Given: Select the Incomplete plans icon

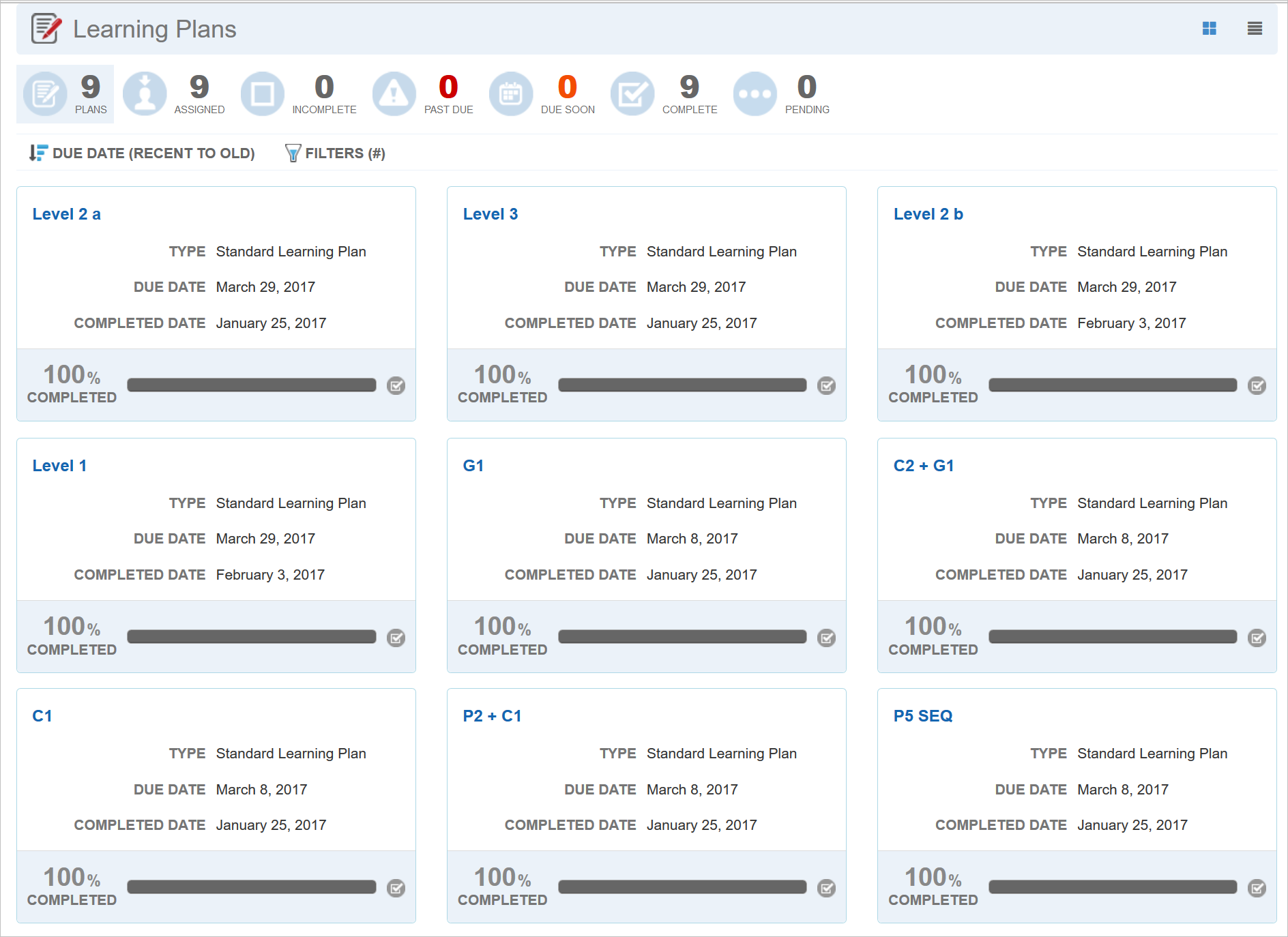Looking at the screenshot, I should (x=263, y=94).
